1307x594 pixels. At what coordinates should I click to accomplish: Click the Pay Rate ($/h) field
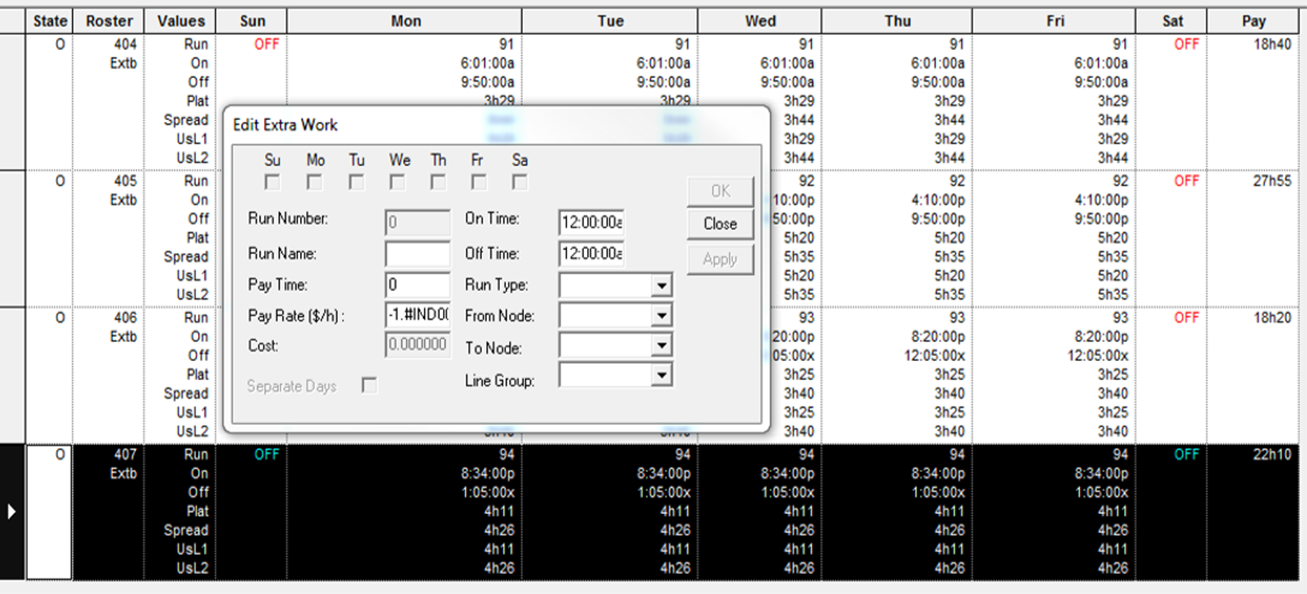417,316
